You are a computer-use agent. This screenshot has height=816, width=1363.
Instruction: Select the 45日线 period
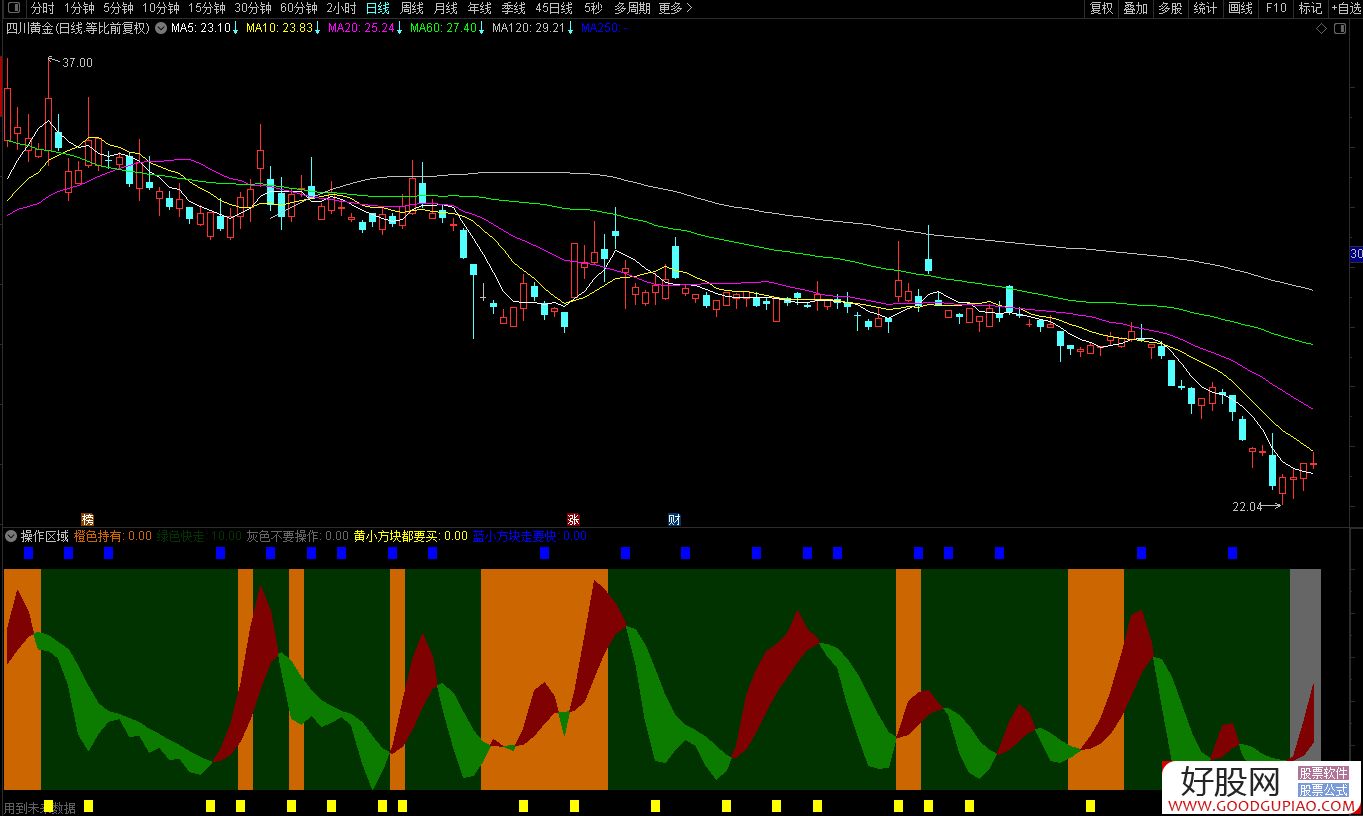553,8
